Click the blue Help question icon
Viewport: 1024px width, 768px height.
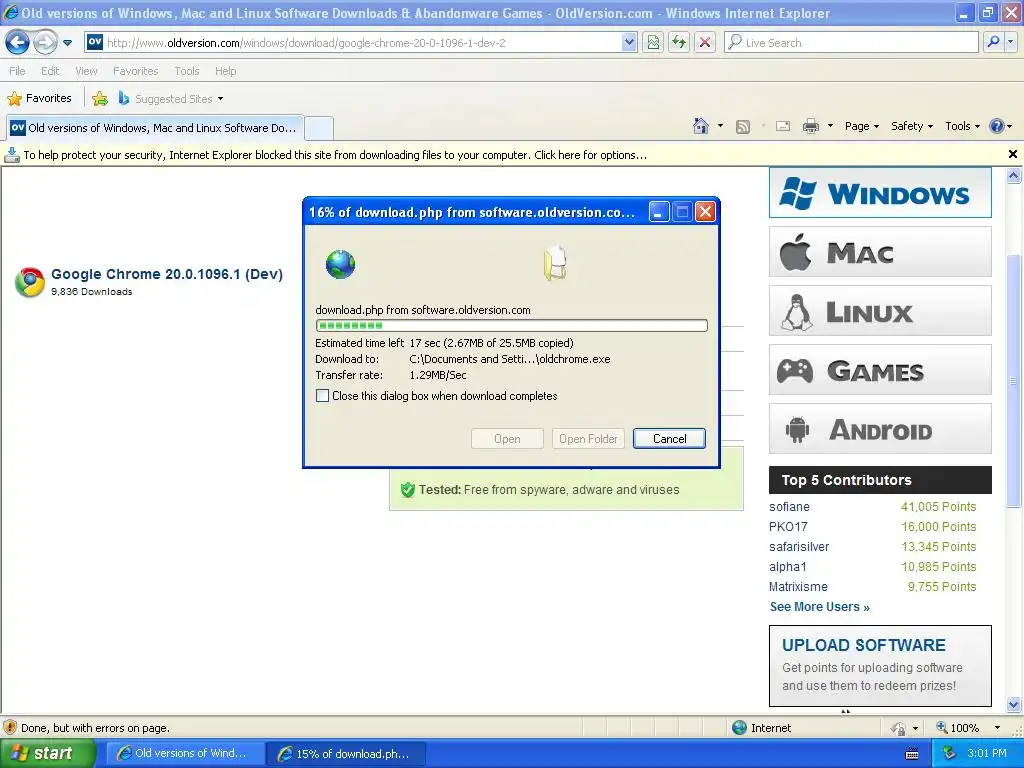(x=997, y=126)
